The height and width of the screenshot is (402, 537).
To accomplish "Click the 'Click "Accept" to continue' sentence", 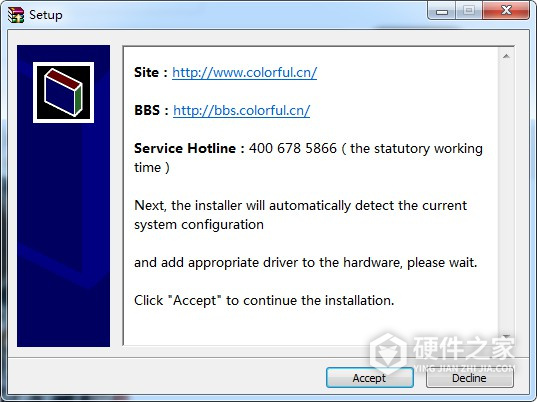I will [264, 300].
